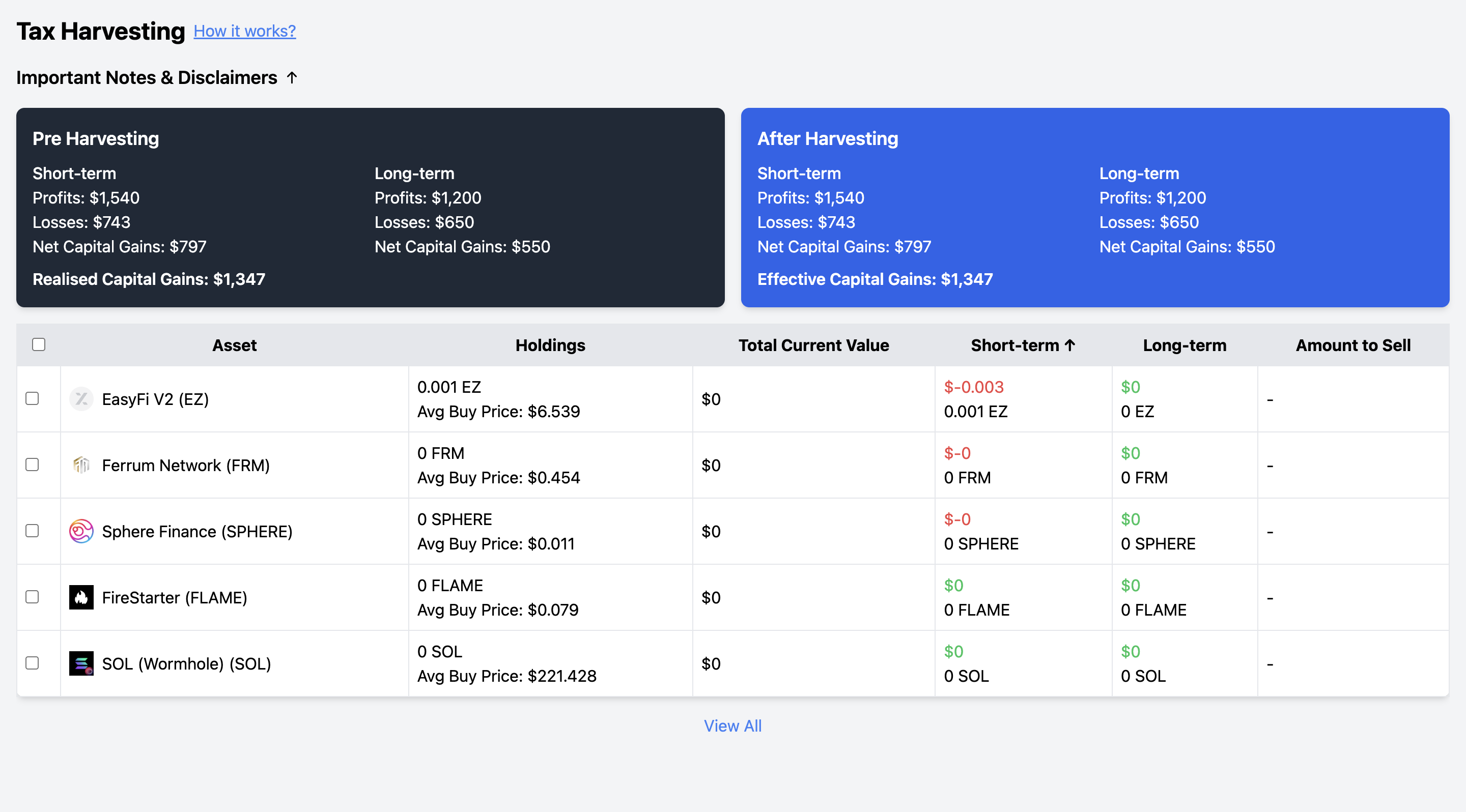Select After Harvesting Net Capital Gains: $550
This screenshot has height=812, width=1466.
[x=1187, y=246]
